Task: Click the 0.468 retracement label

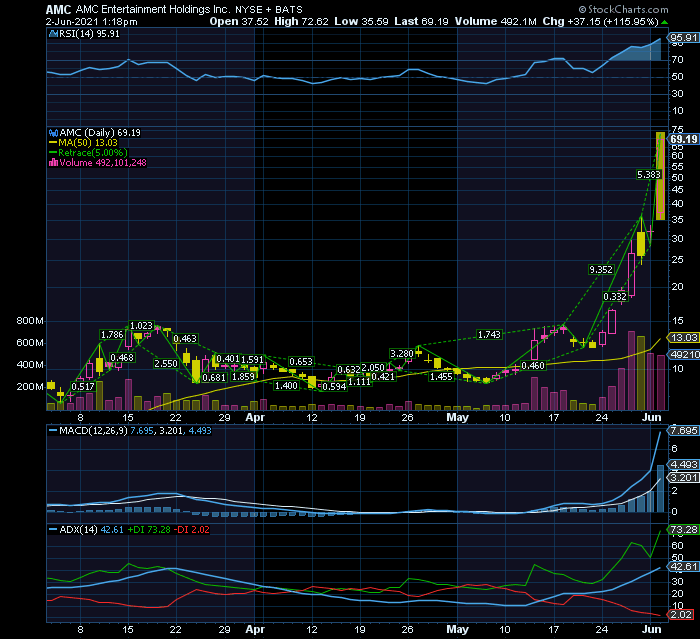Action: [122, 358]
